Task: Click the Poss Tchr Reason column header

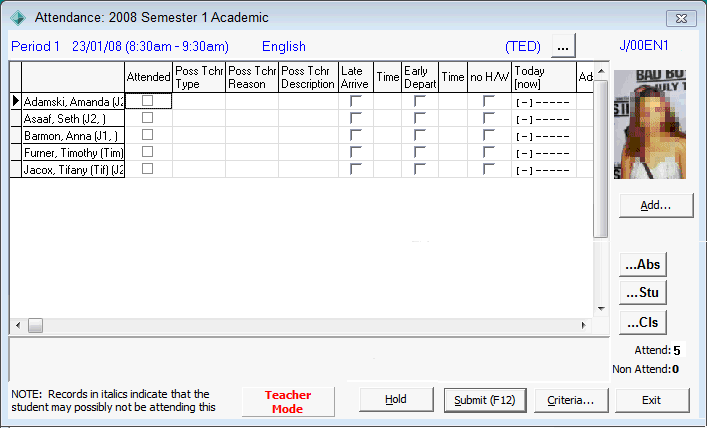Action: point(252,77)
